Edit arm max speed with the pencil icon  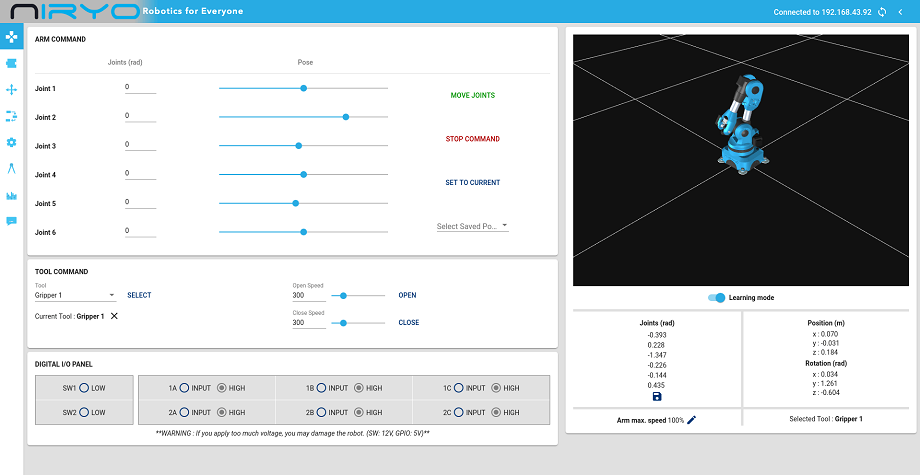[x=691, y=420]
